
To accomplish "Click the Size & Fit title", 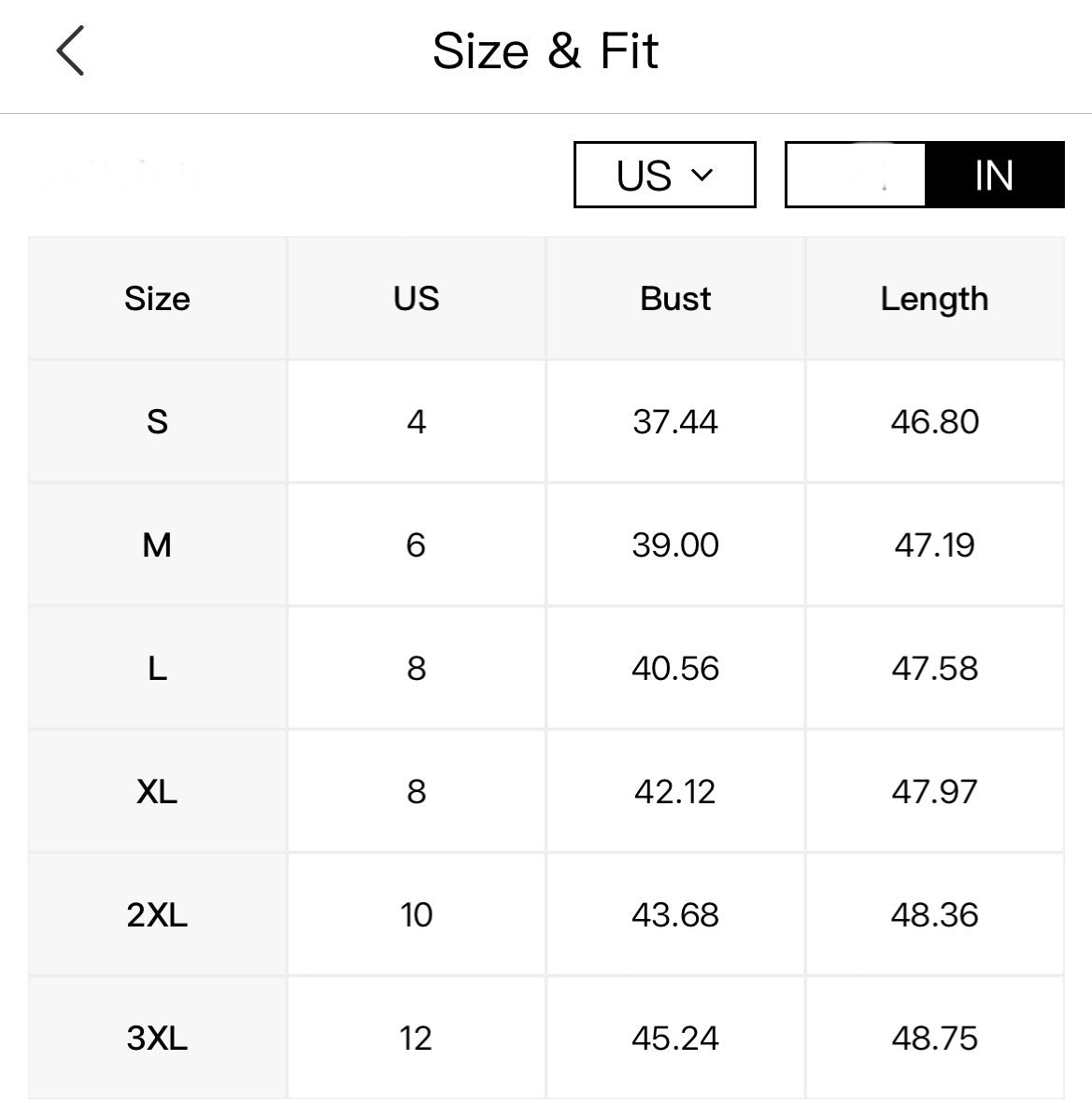I will [546, 50].
